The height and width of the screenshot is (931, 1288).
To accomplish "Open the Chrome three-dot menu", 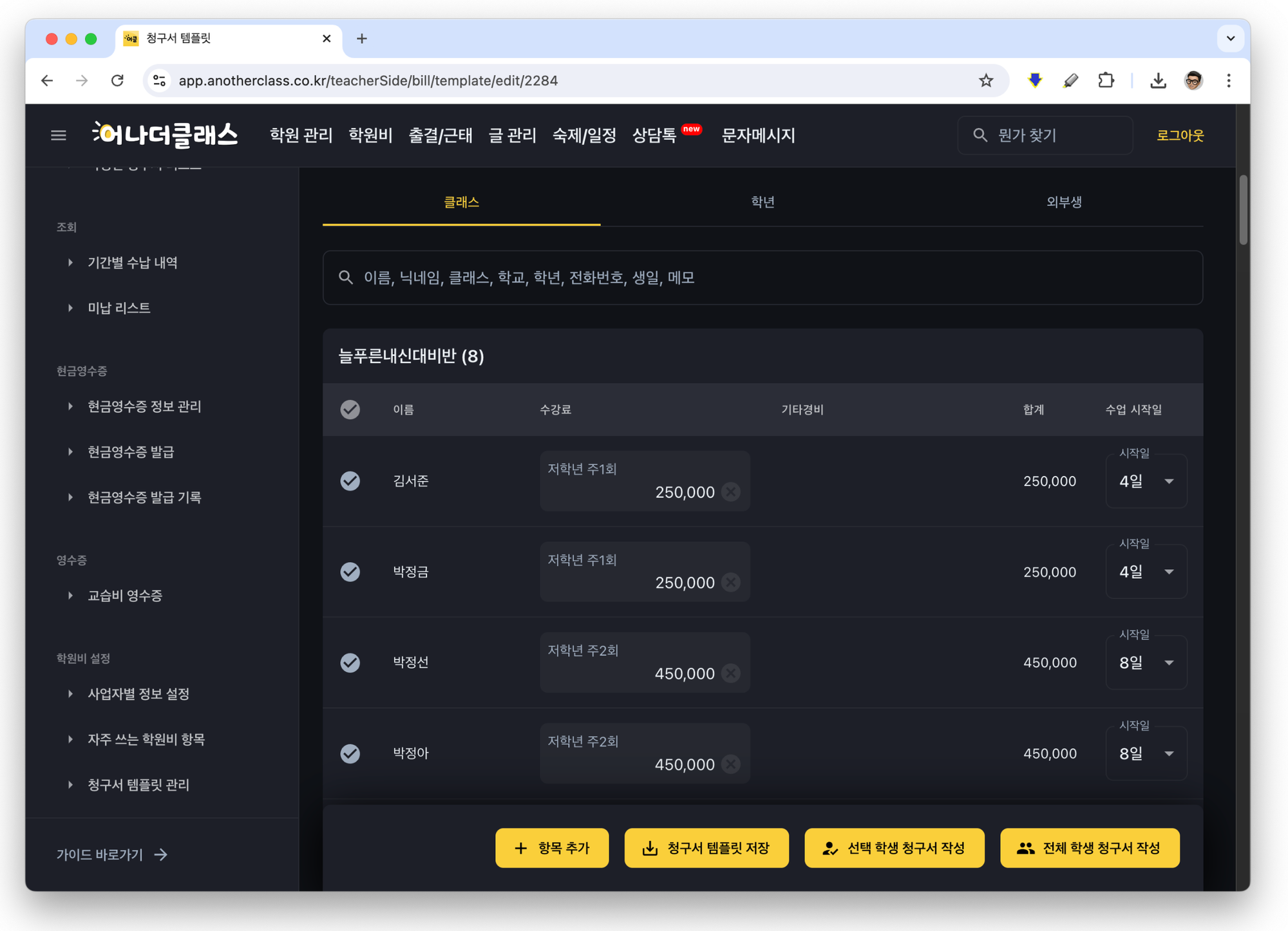I will pos(1229,80).
